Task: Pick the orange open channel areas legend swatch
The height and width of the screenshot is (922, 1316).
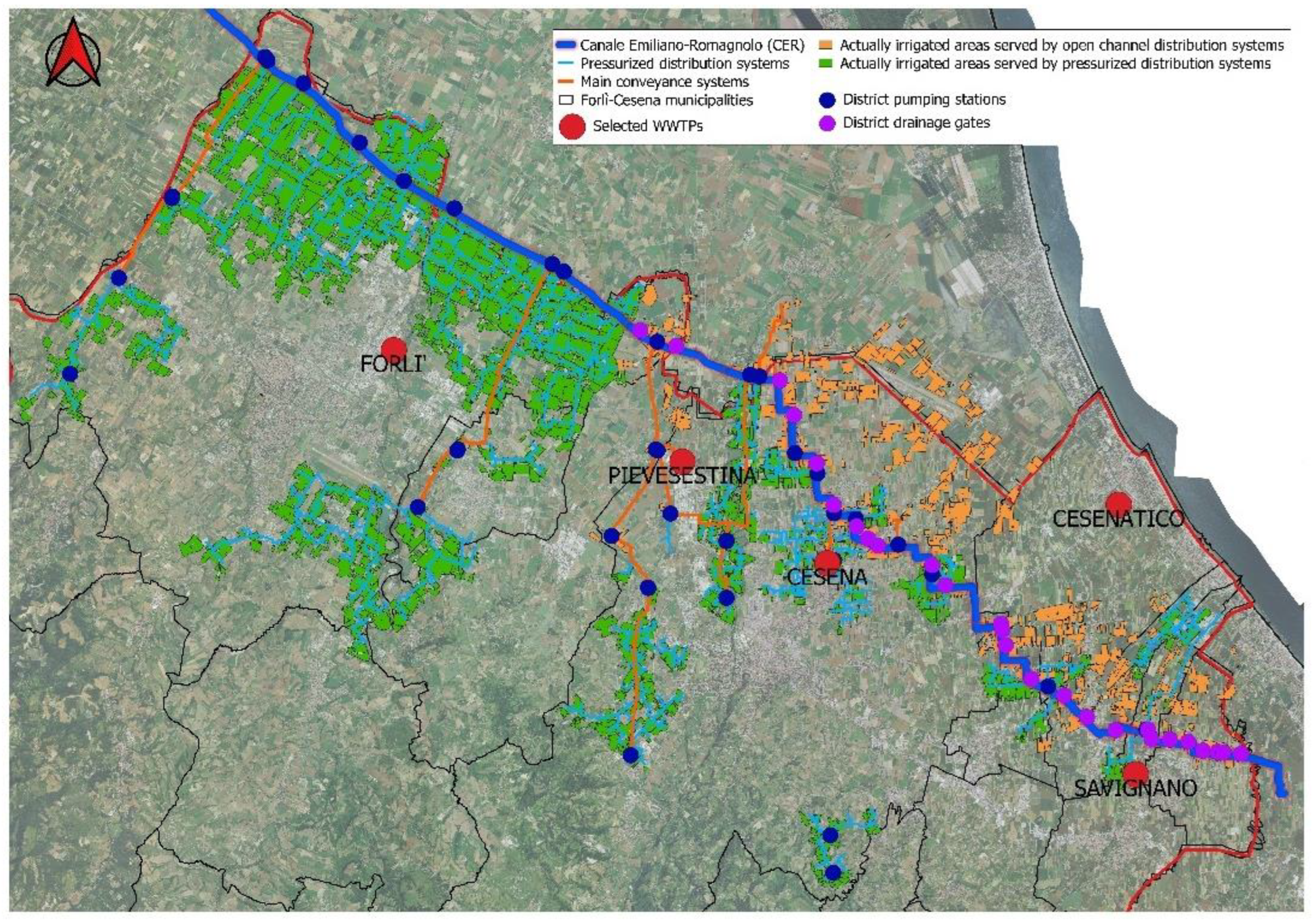Action: point(827,45)
